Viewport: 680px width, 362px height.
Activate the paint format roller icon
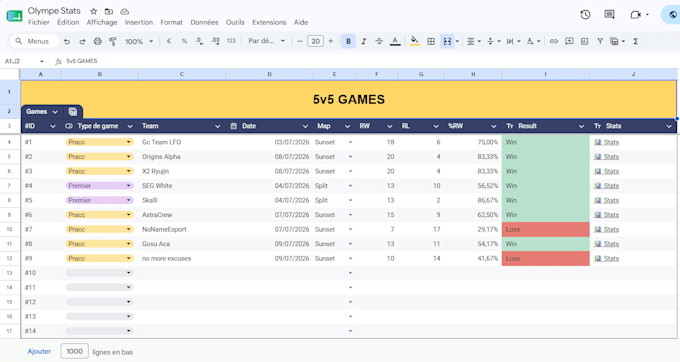point(113,41)
